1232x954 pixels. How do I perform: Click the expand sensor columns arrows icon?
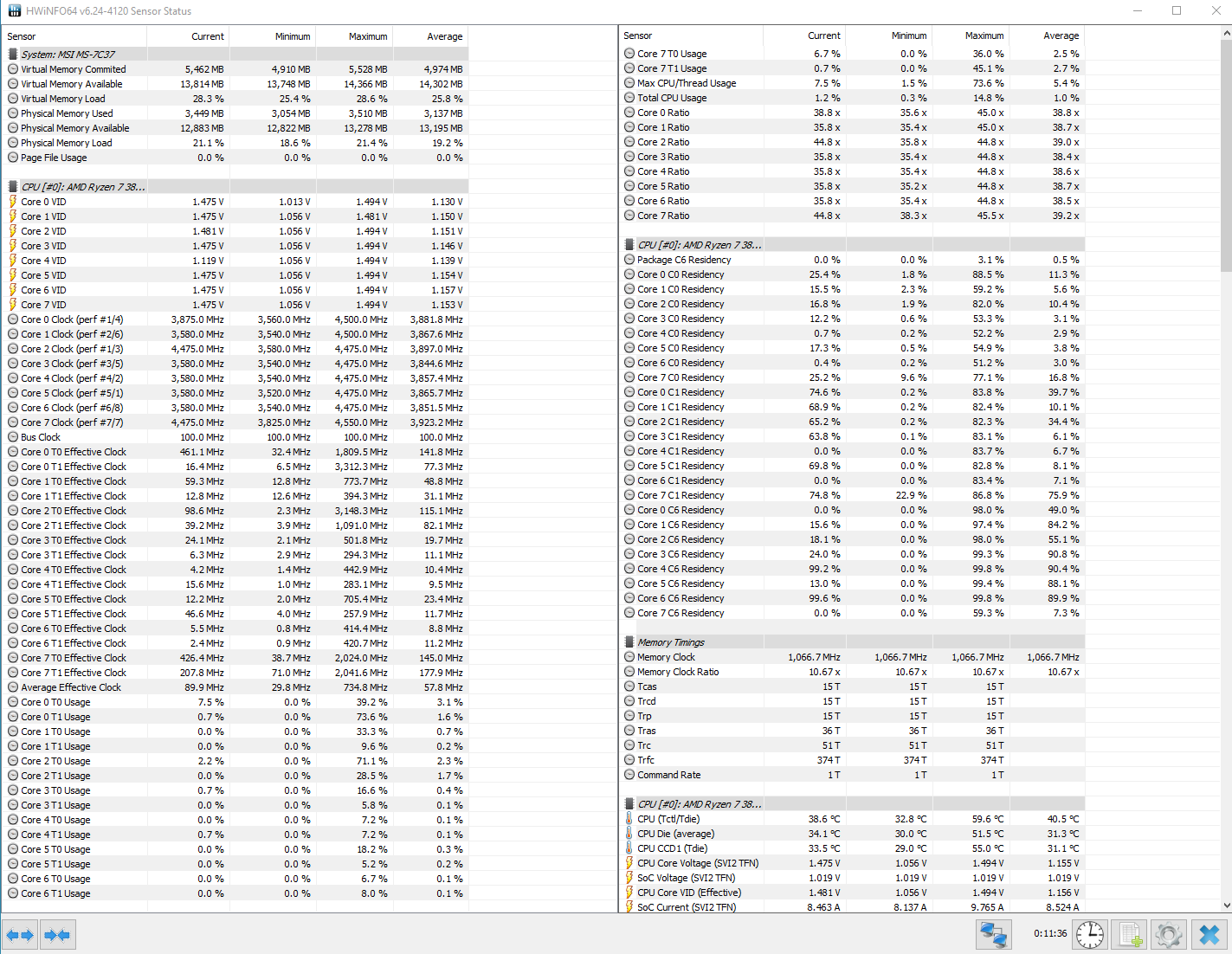point(19,935)
